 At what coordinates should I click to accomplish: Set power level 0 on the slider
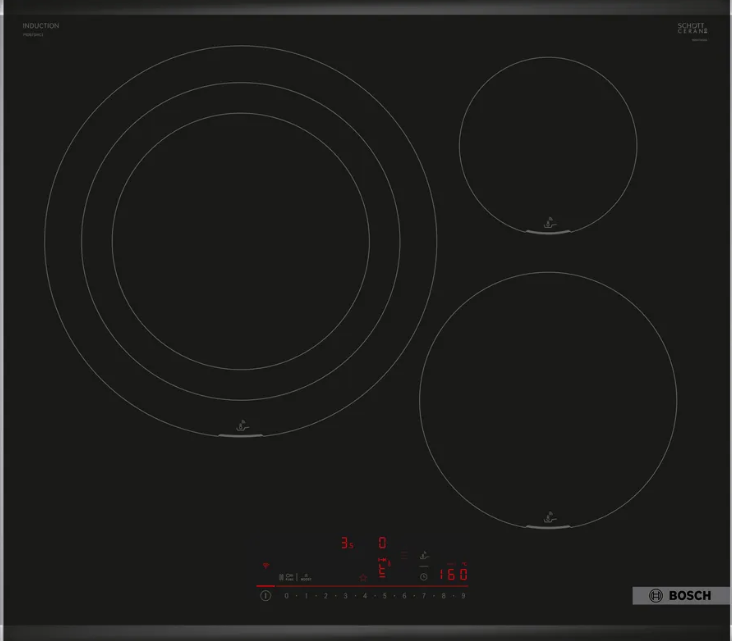[286, 596]
